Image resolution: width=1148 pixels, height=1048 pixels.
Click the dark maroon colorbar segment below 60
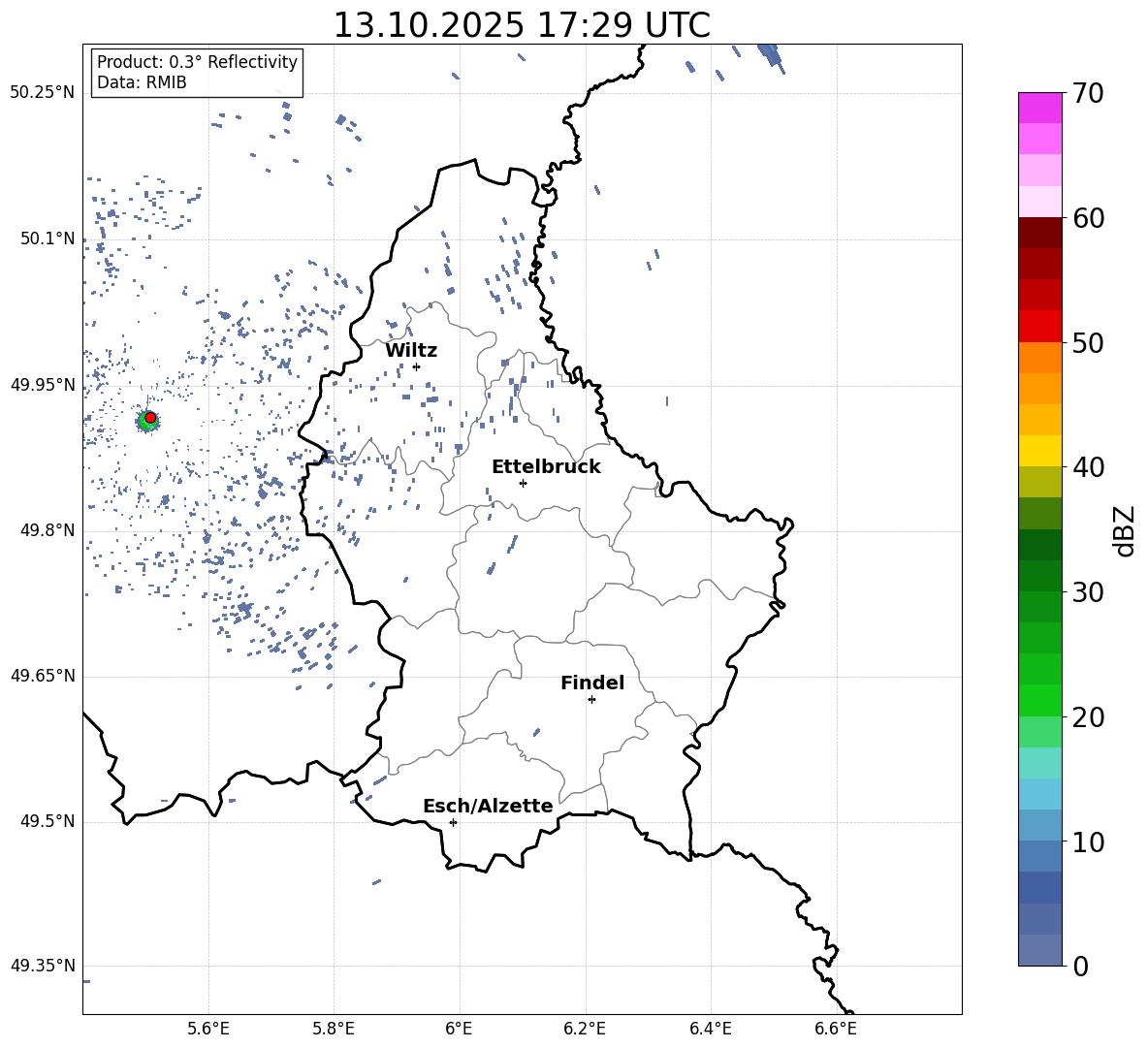tap(1040, 233)
